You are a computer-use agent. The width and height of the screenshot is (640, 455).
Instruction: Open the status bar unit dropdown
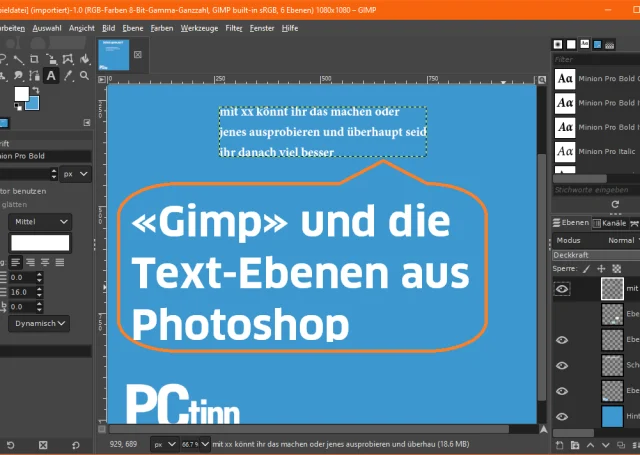point(164,444)
